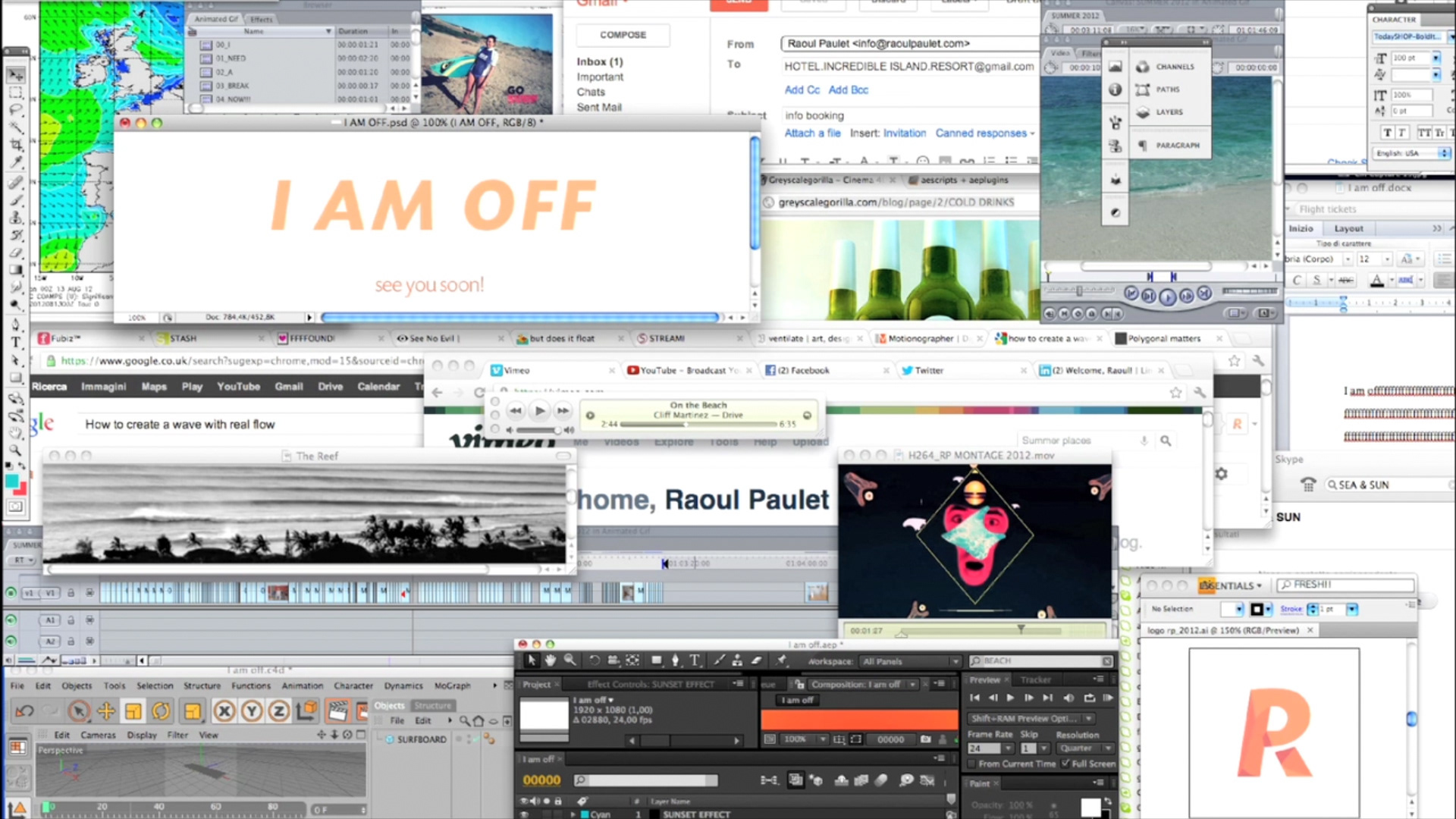Select the Type tool in After Effects toolbar
The image size is (1456, 819).
pyautogui.click(x=695, y=661)
